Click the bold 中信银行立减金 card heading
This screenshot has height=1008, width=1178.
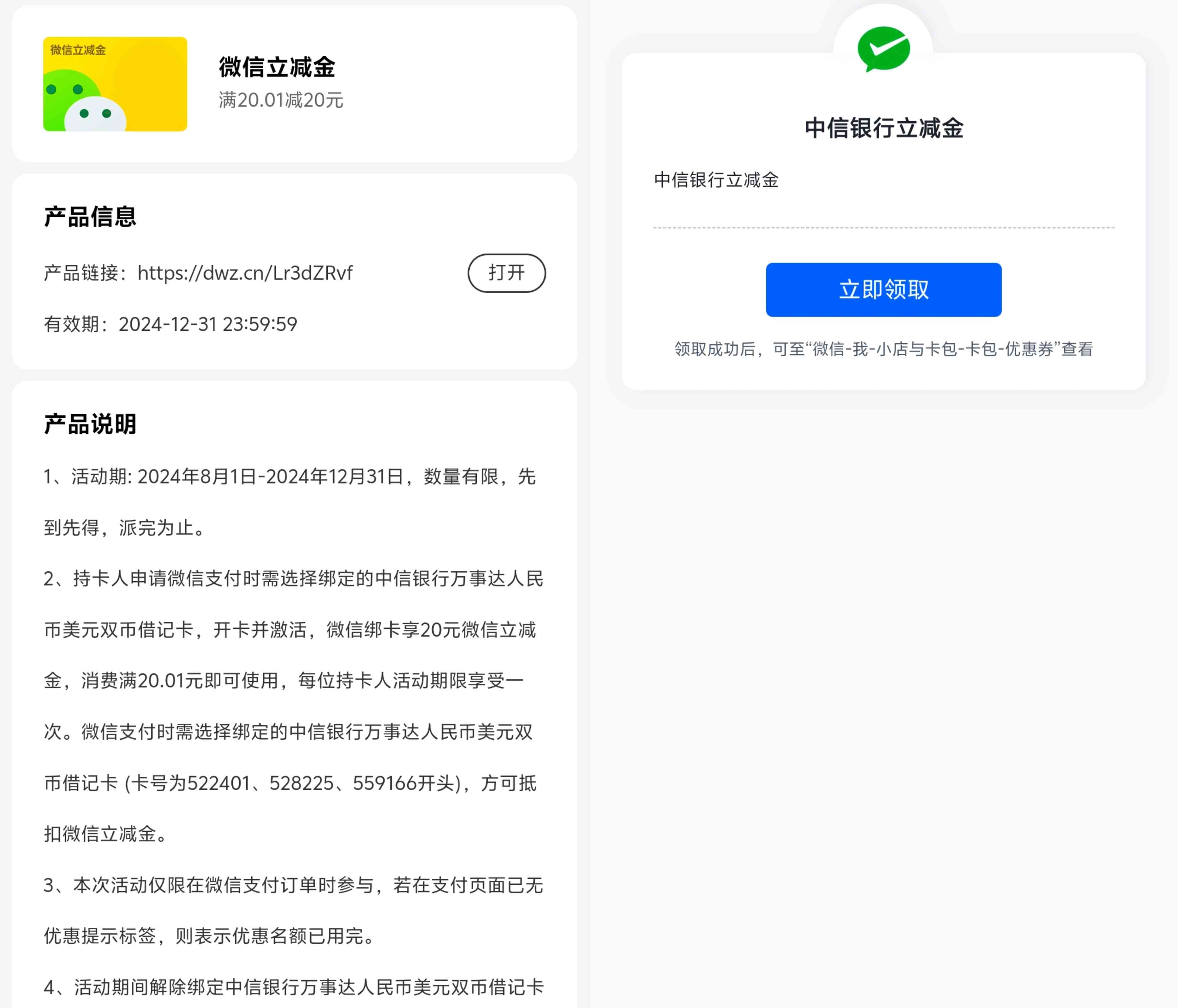[x=883, y=128]
